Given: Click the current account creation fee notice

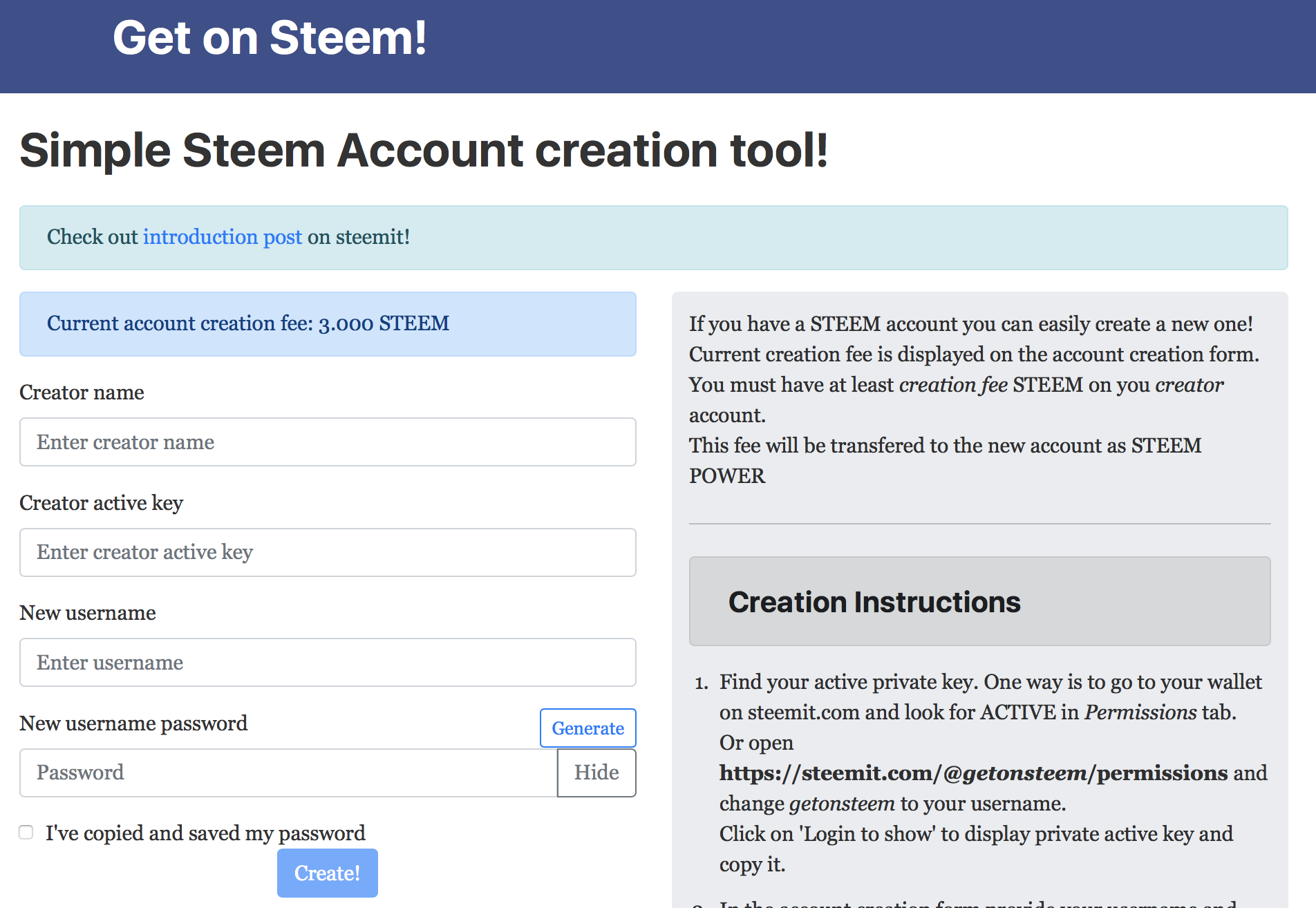Looking at the screenshot, I should 248,323.
